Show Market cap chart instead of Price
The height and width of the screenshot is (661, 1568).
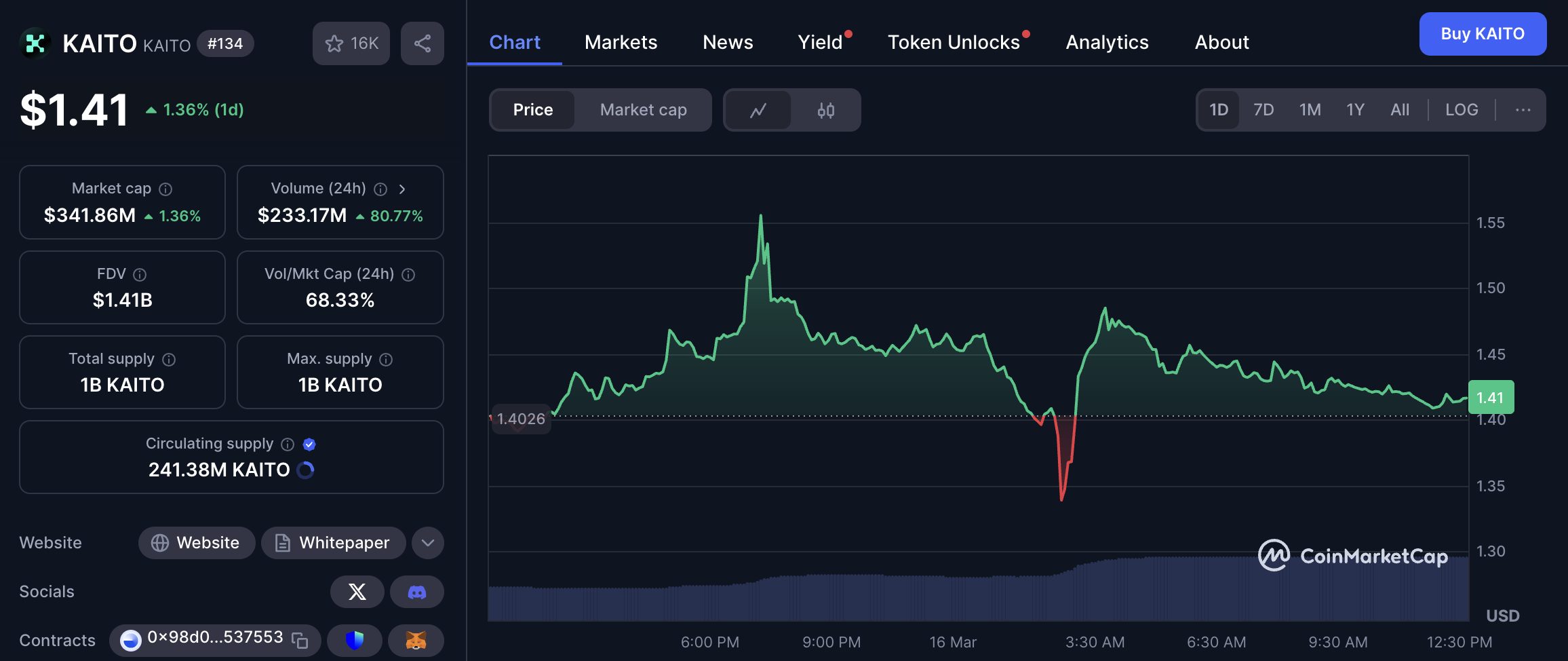(x=643, y=110)
